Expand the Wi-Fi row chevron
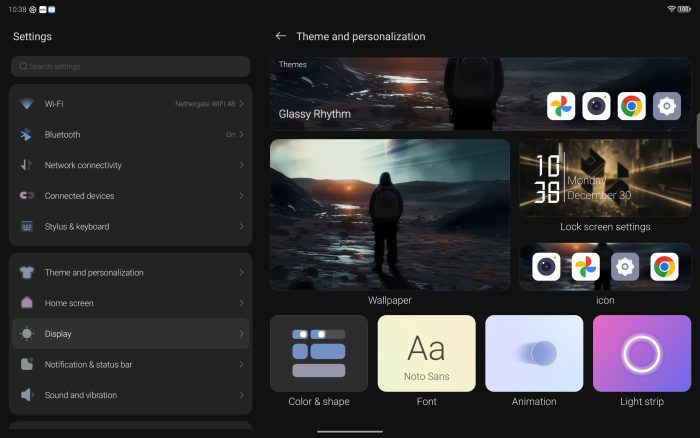Screen dimensions: 700x438 click(x=241, y=104)
